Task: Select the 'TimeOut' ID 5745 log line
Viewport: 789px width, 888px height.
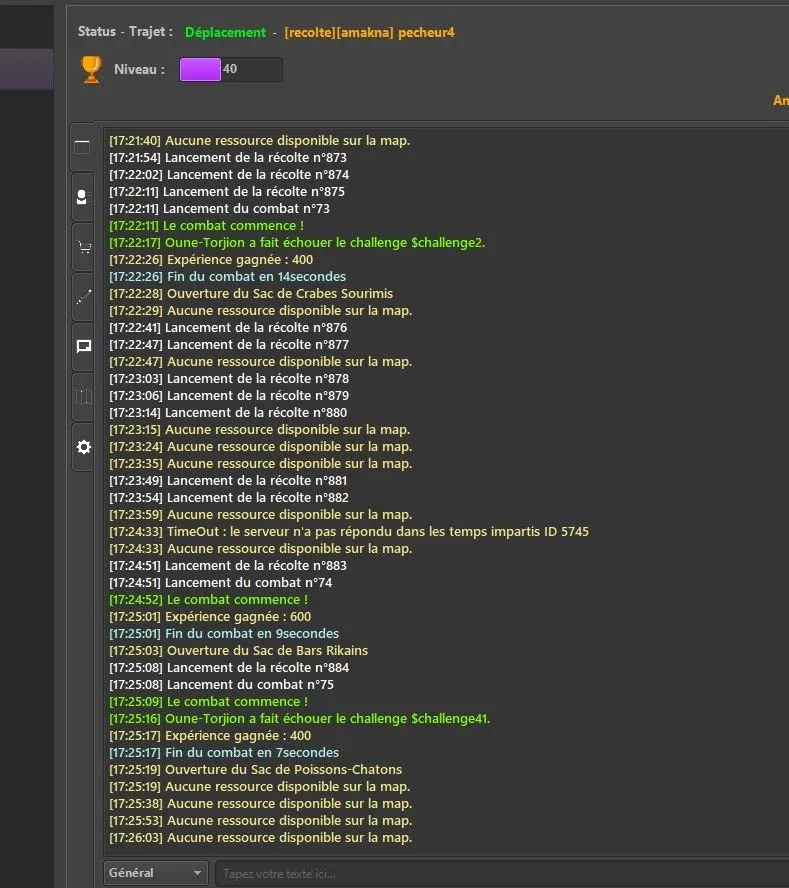Action: pyautogui.click(x=349, y=531)
